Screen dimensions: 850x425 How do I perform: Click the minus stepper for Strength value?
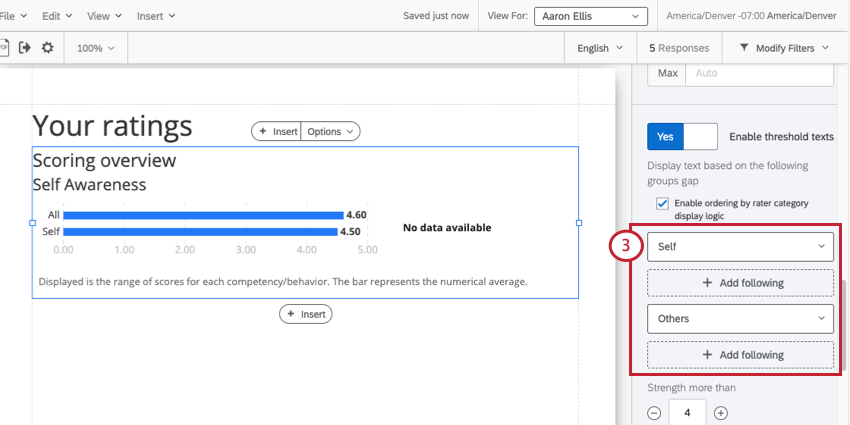(654, 413)
